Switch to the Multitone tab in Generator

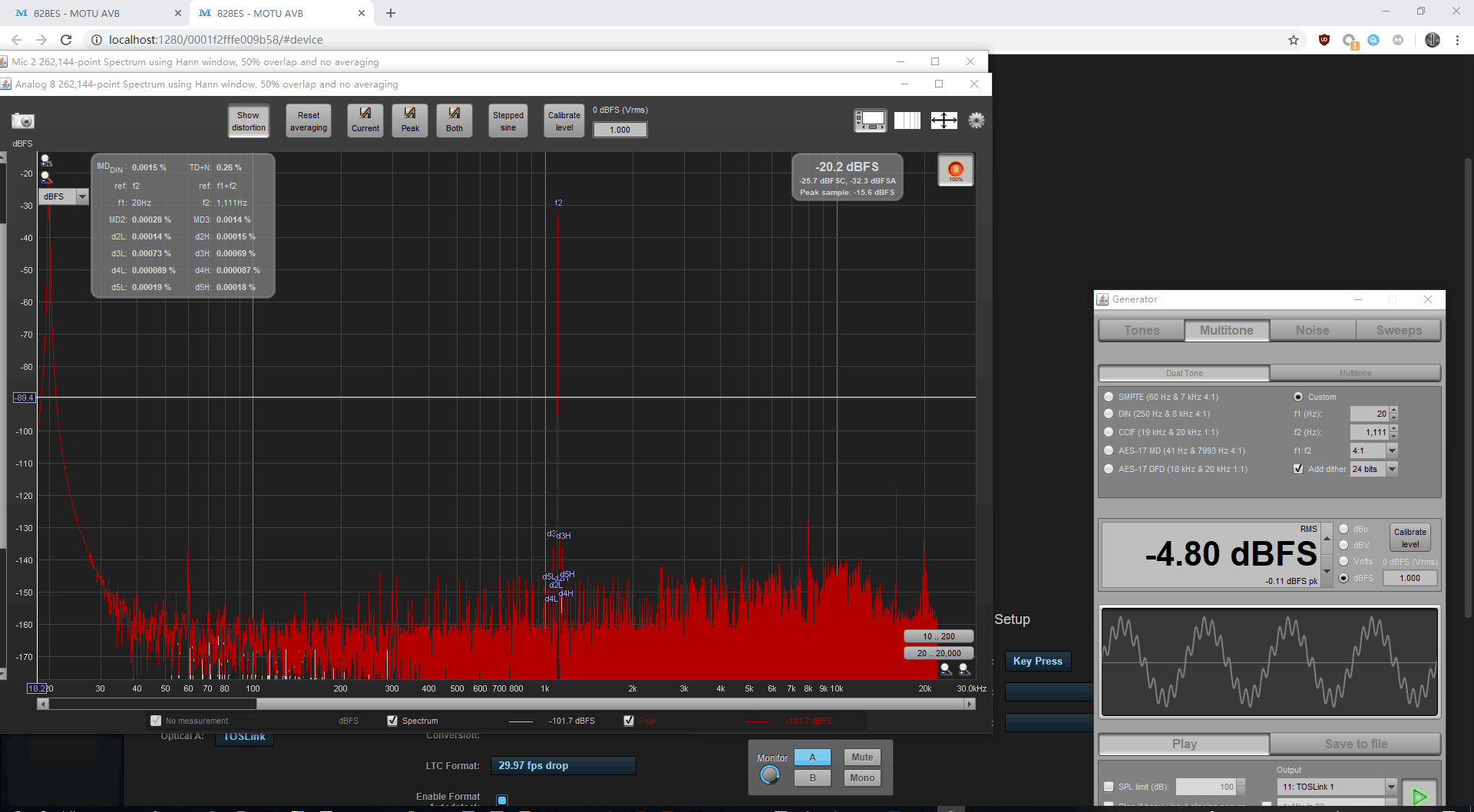pyautogui.click(x=1227, y=330)
